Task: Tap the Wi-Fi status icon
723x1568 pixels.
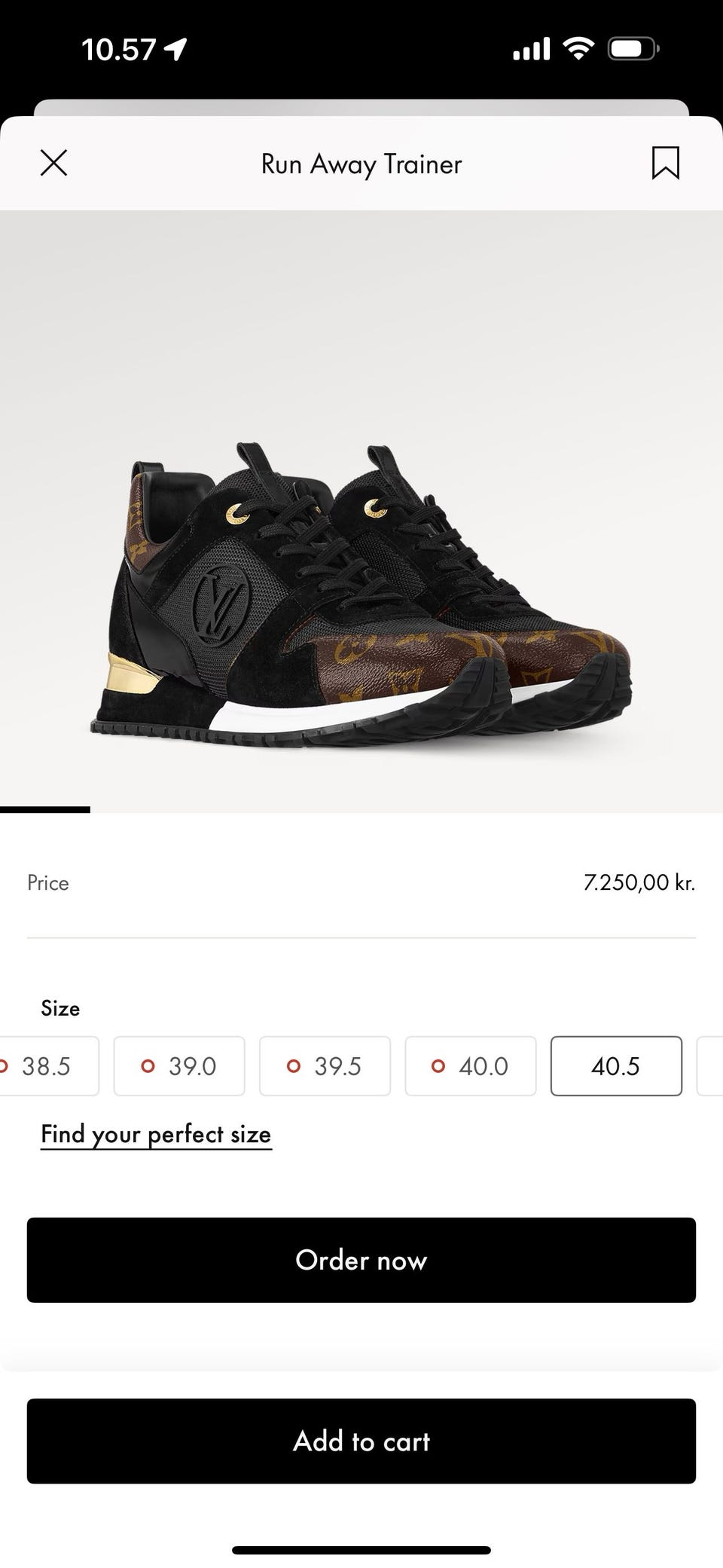Action: tap(578, 49)
